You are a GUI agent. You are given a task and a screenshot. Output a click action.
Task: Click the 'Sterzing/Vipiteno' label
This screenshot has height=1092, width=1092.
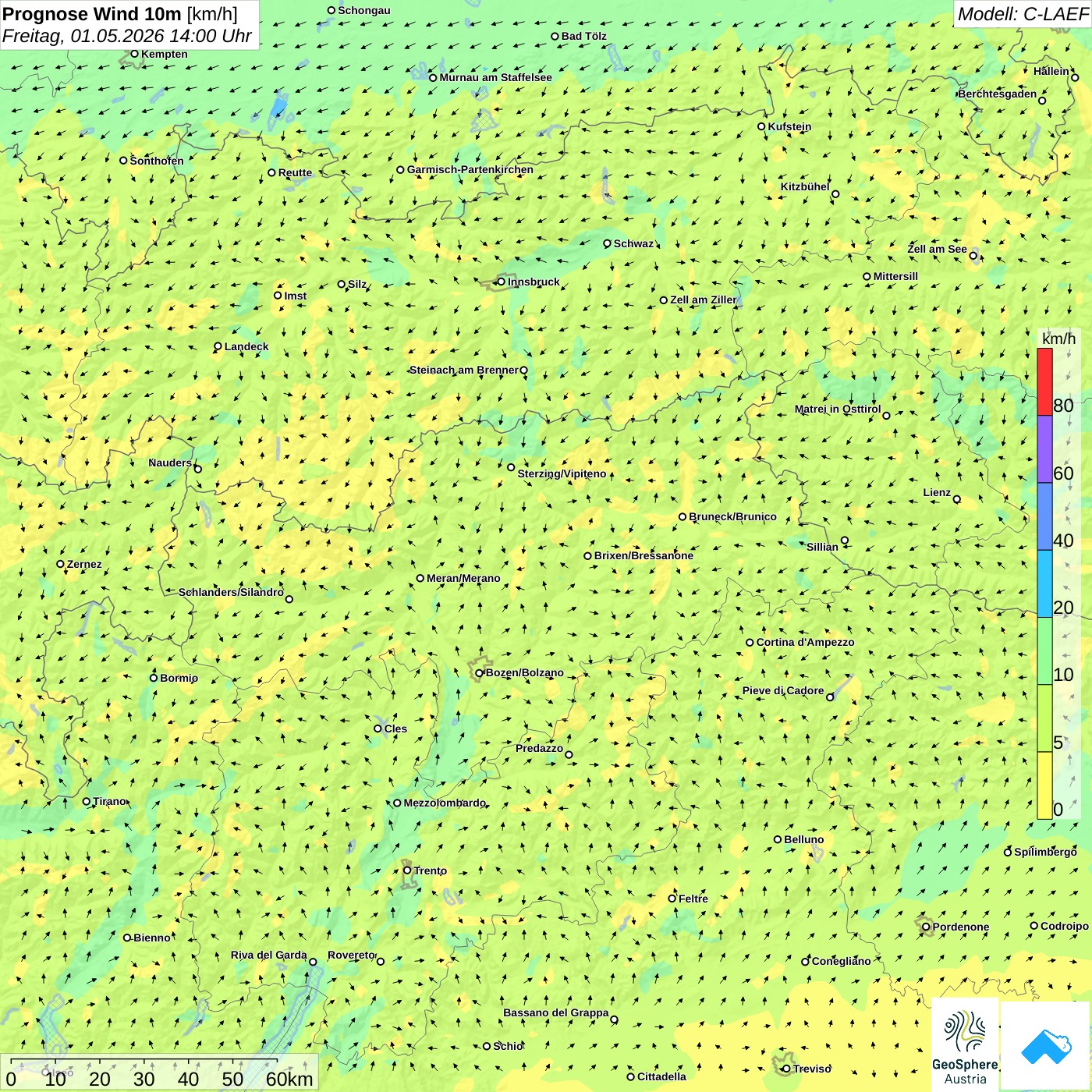tap(562, 473)
